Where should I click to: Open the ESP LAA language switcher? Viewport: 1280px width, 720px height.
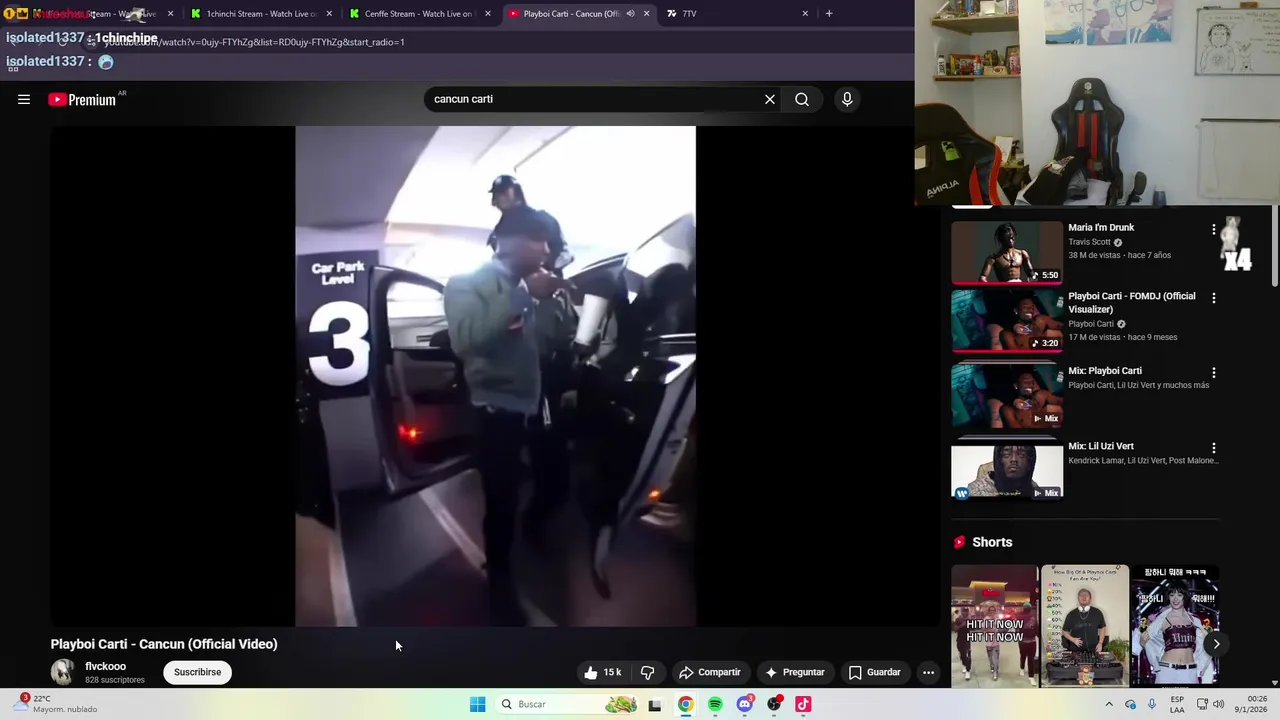(1178, 704)
